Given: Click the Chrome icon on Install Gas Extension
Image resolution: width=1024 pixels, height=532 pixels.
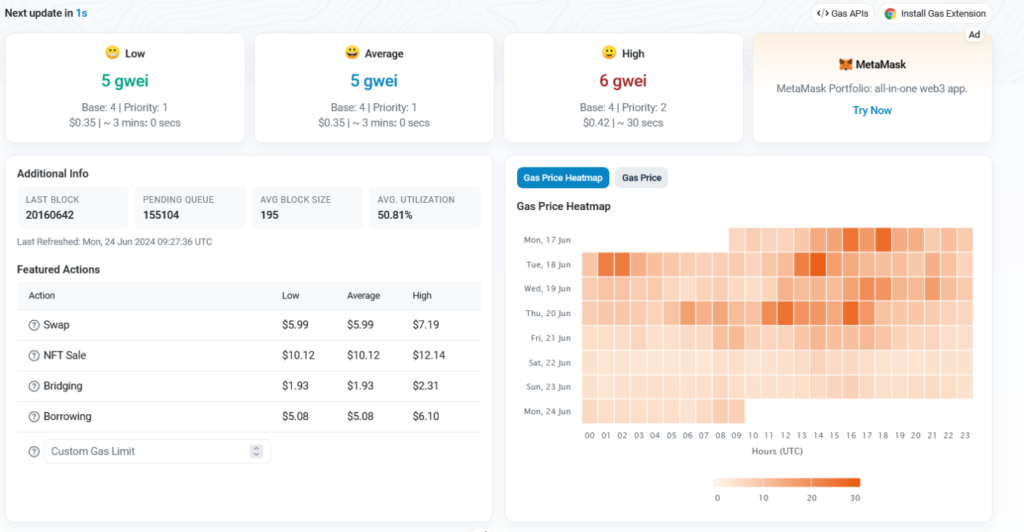Looking at the screenshot, I should [890, 14].
